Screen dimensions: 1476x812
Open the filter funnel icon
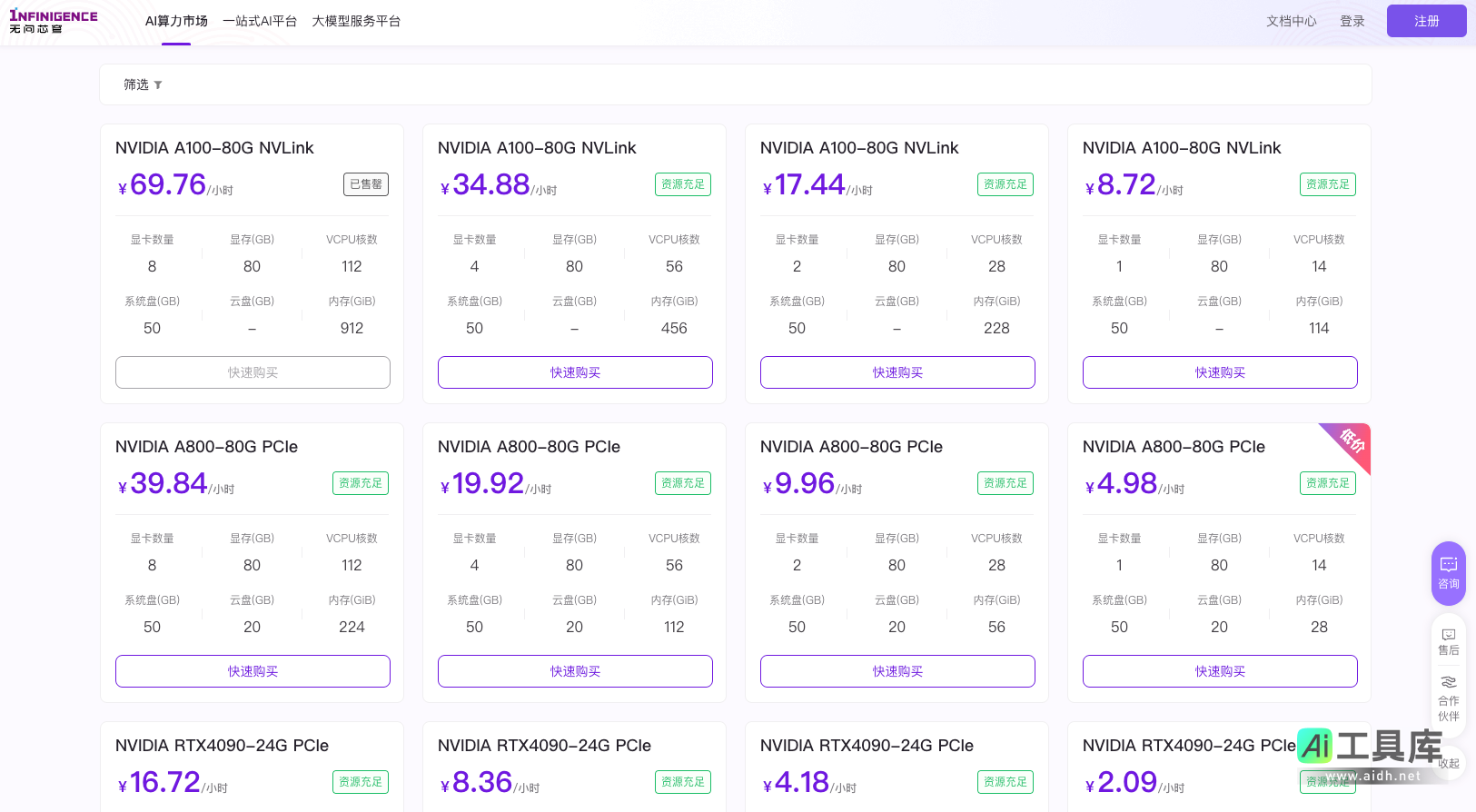pyautogui.click(x=158, y=85)
